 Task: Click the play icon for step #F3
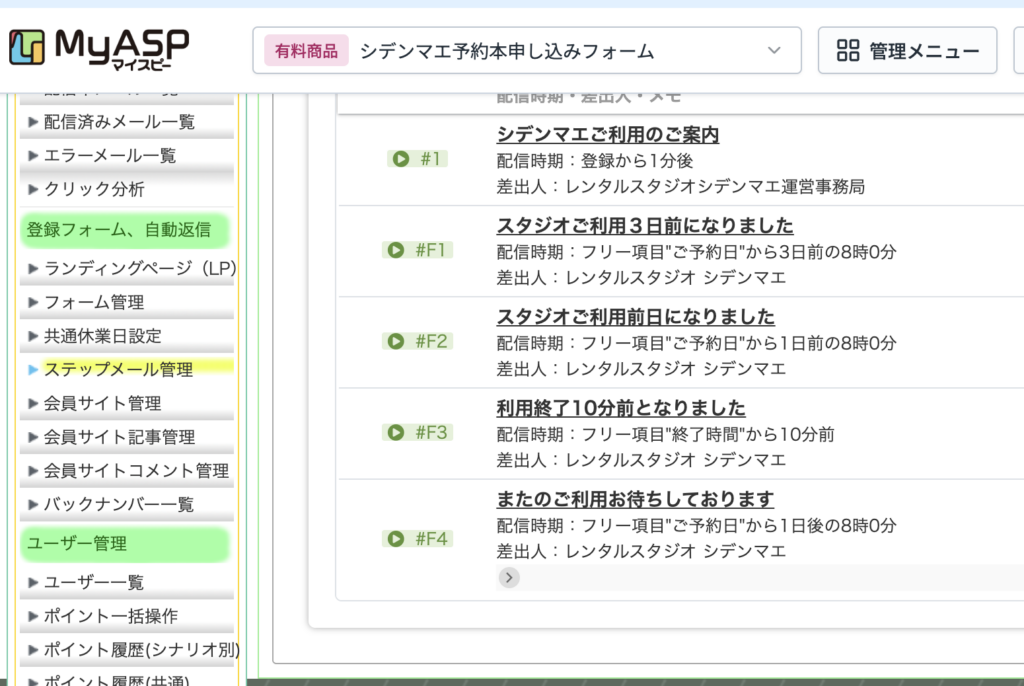click(396, 433)
